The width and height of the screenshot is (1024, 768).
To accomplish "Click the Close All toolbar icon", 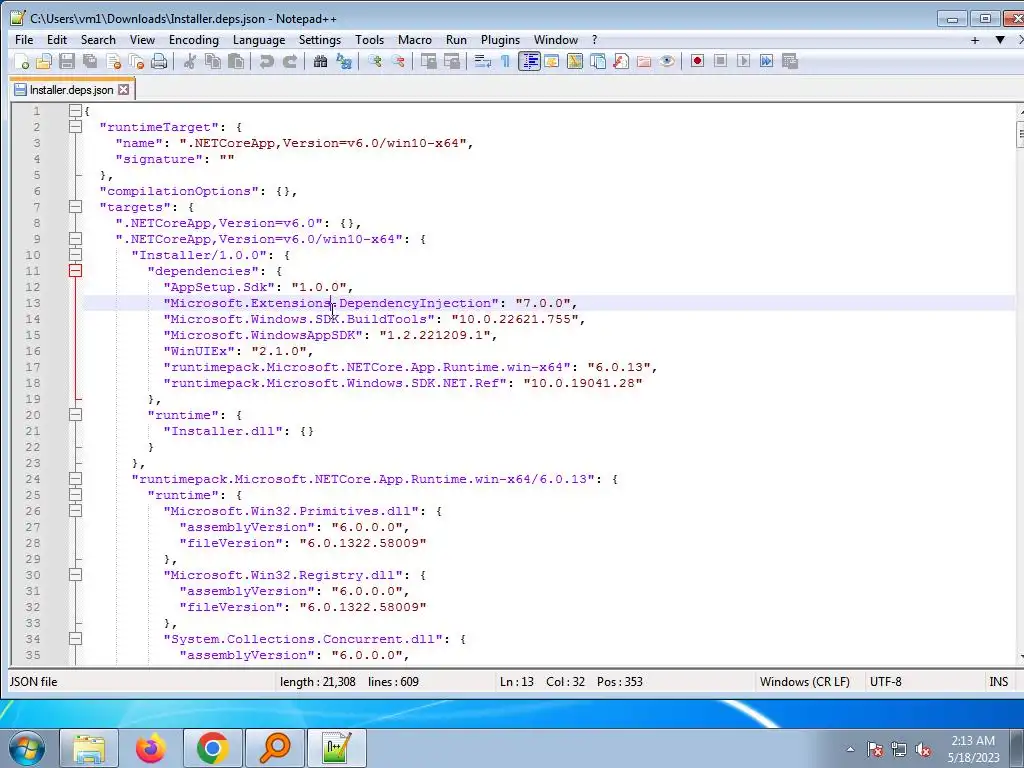I will (x=136, y=61).
